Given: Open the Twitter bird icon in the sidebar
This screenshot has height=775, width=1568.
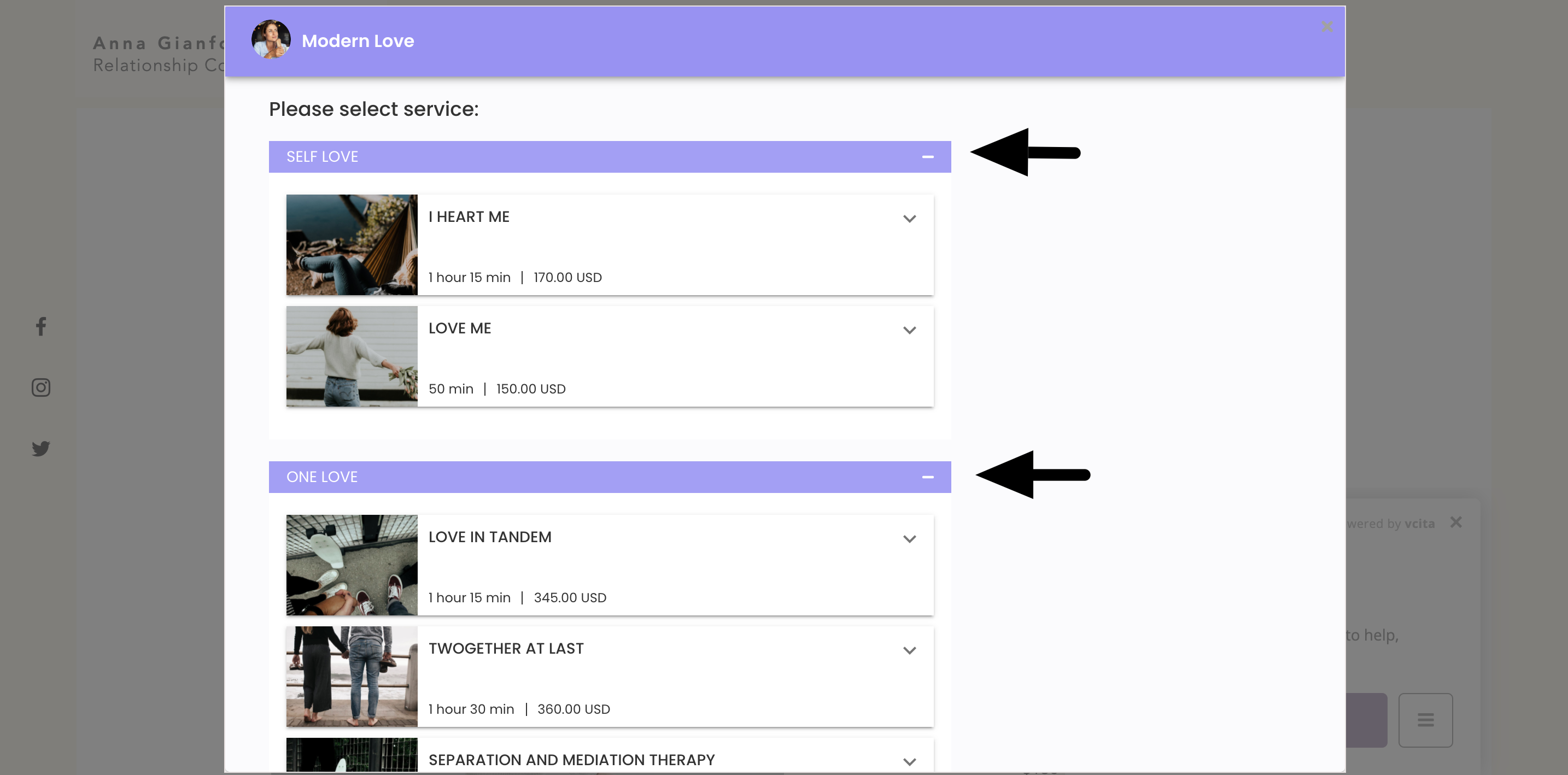Looking at the screenshot, I should (x=41, y=448).
